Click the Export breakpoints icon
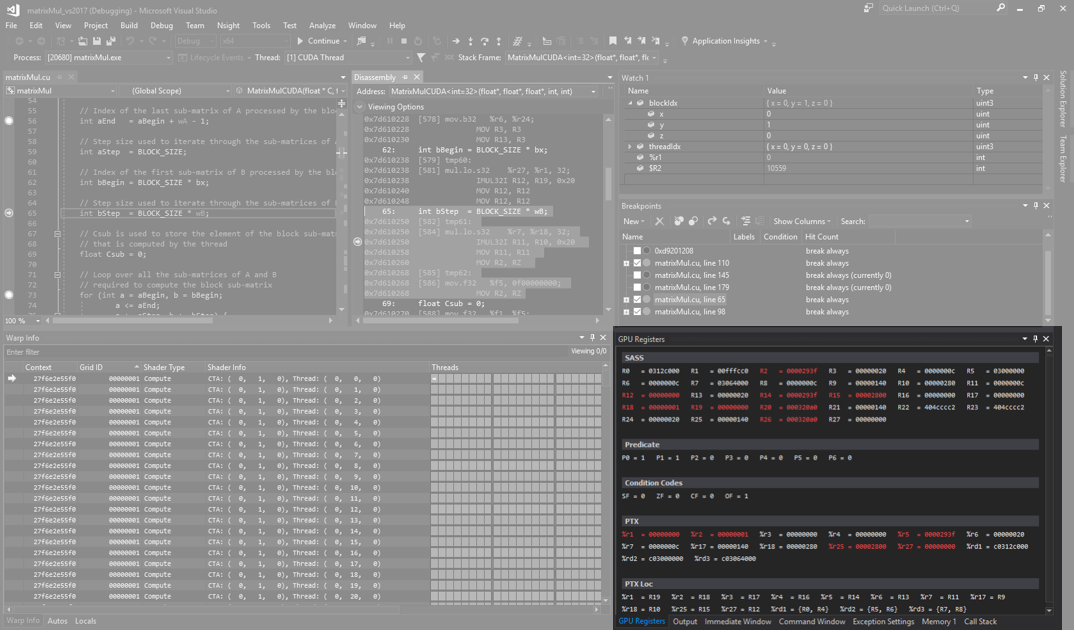Screen dimensions: 1075x632 712,221
